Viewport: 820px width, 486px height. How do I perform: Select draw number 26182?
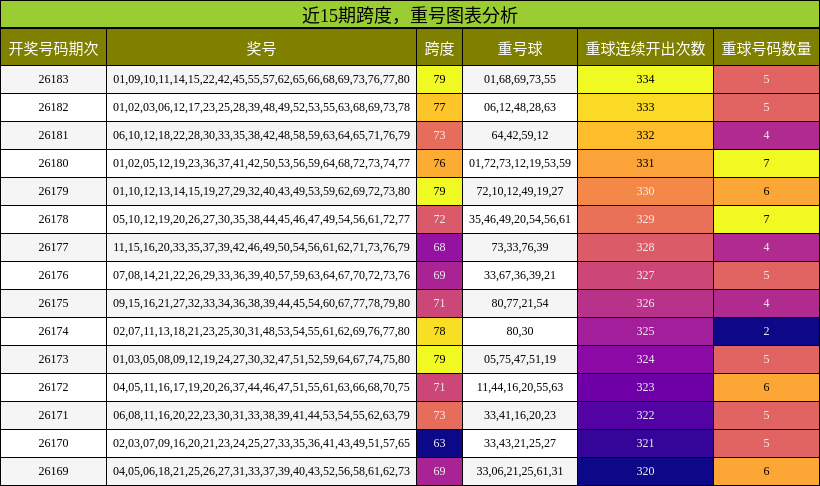53,107
